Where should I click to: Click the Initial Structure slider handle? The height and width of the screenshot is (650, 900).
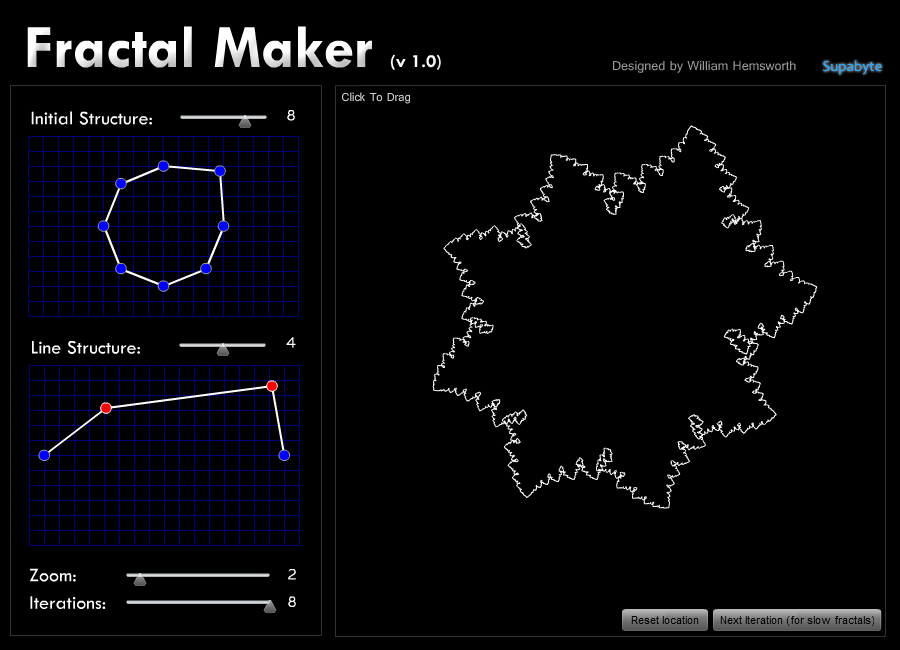pyautogui.click(x=245, y=117)
